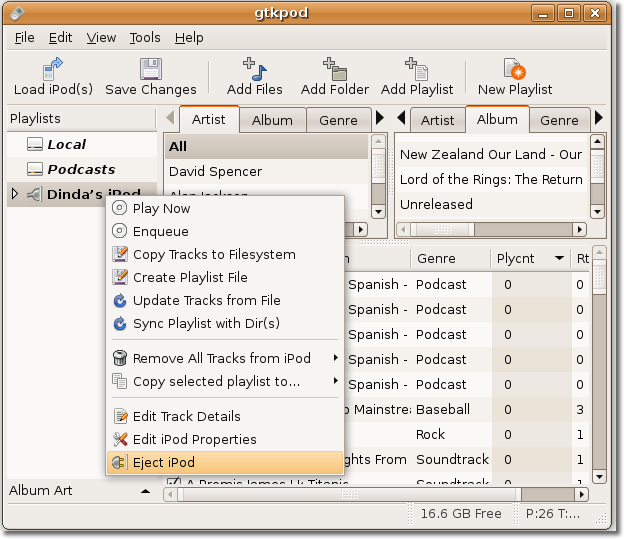This screenshot has width=624, height=539.
Task: Open the File menu
Action: (25, 37)
